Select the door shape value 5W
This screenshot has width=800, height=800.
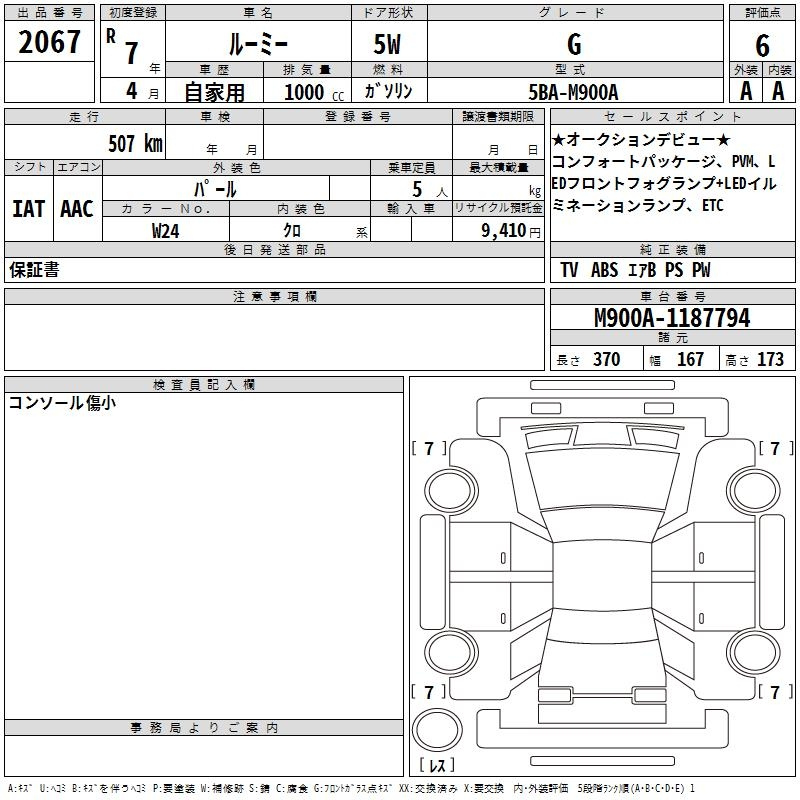tap(389, 44)
